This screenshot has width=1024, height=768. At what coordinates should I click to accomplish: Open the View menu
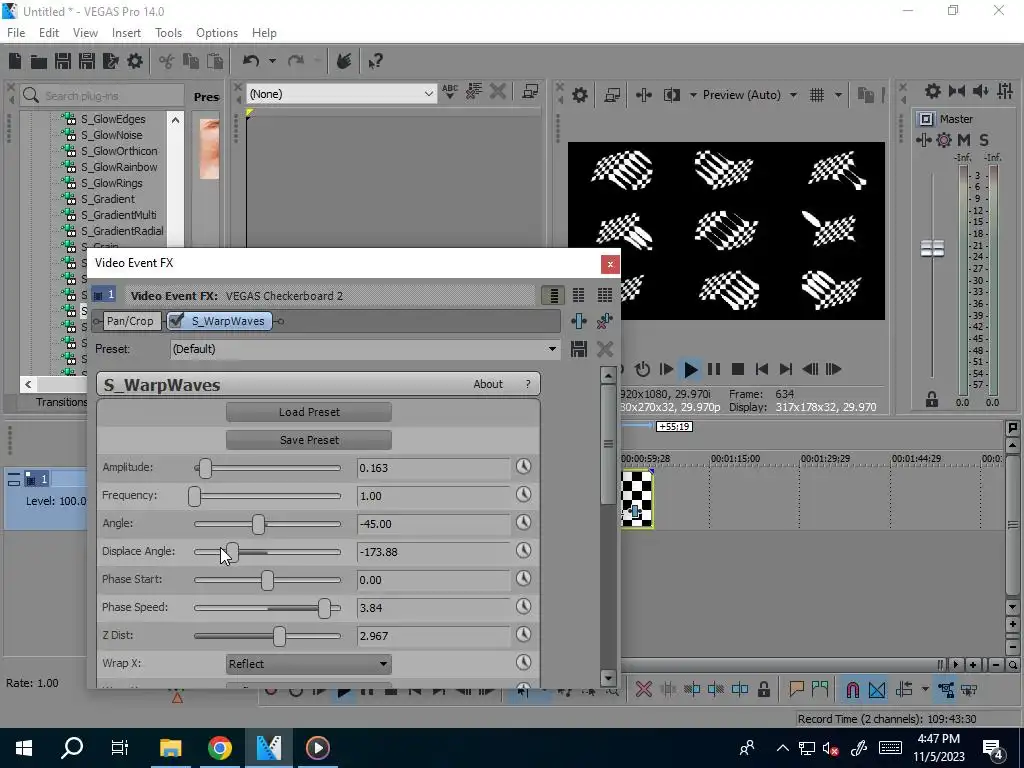click(x=85, y=33)
